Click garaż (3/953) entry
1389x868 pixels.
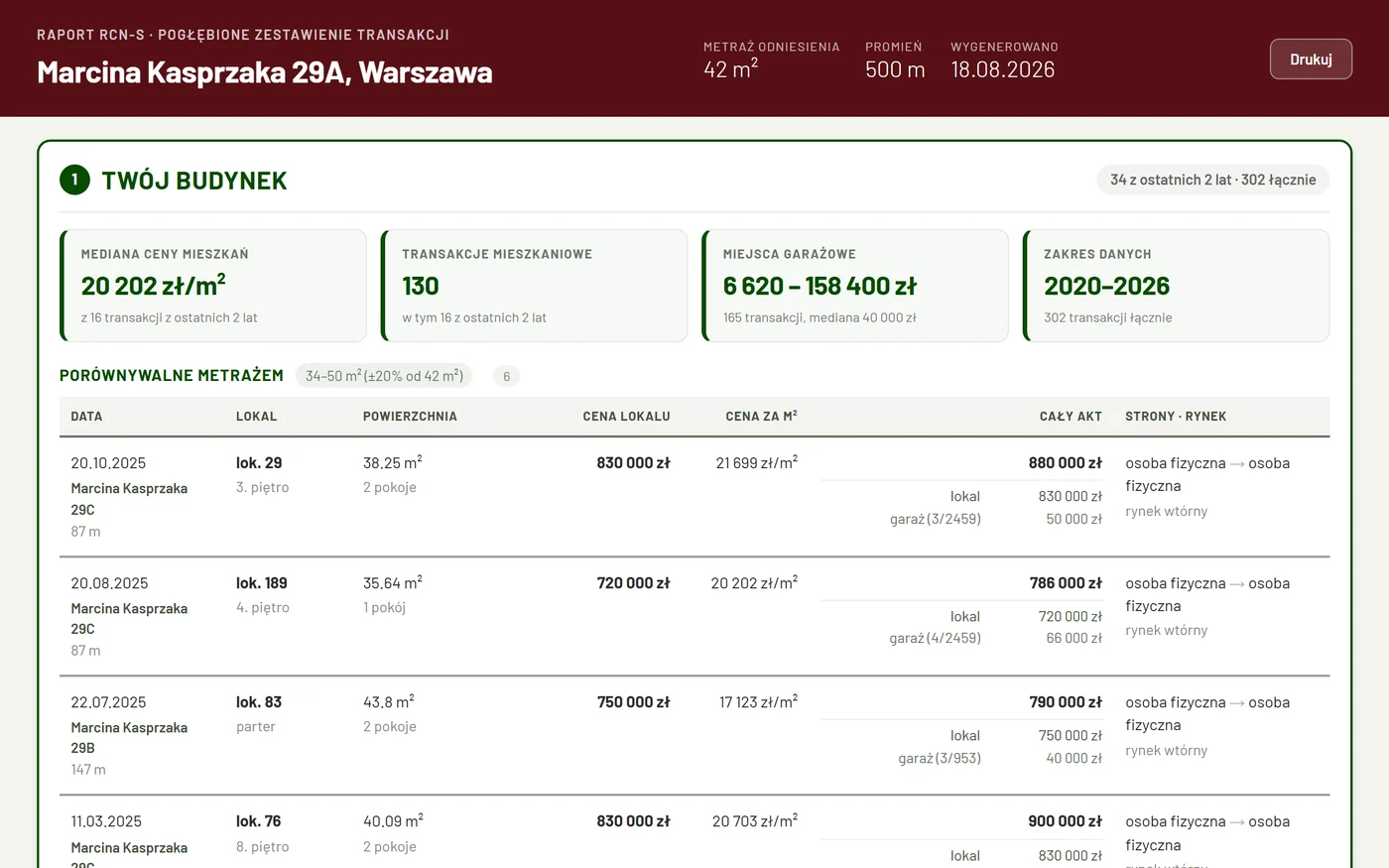[940, 758]
